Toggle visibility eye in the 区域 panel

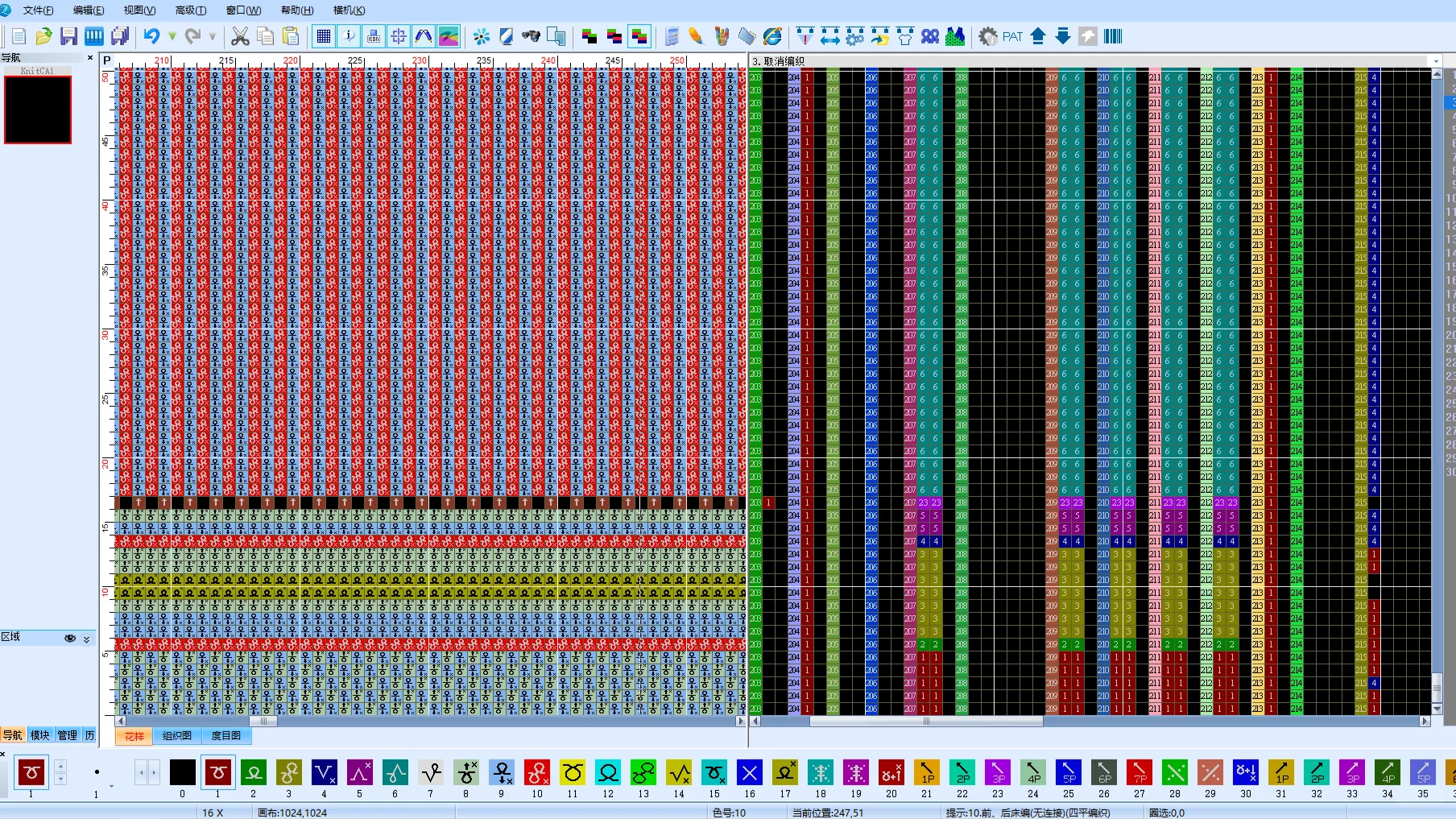click(70, 638)
